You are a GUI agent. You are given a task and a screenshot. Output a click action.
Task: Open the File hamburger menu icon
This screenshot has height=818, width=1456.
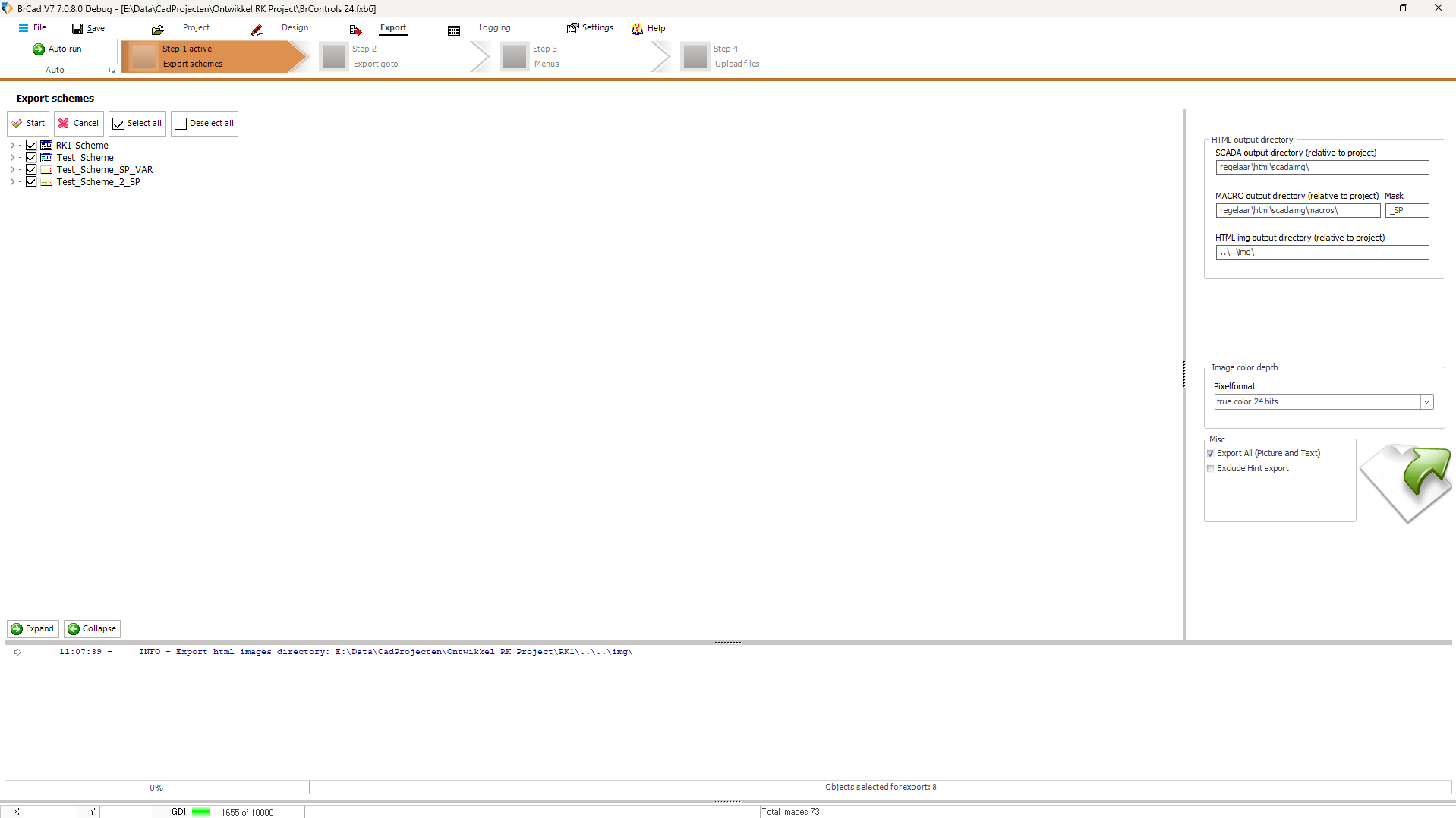pyautogui.click(x=24, y=28)
